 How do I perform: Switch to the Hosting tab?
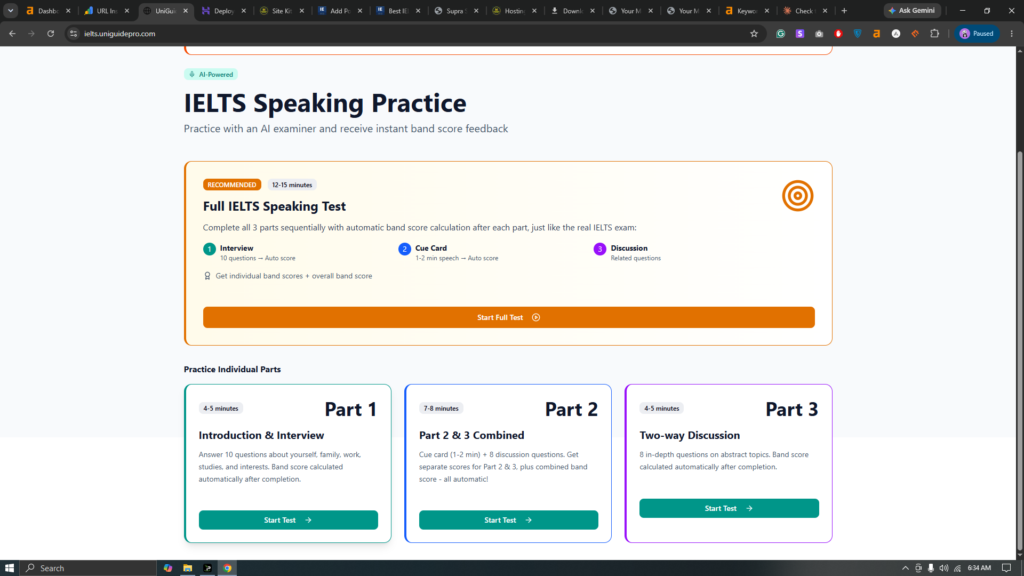point(514,10)
